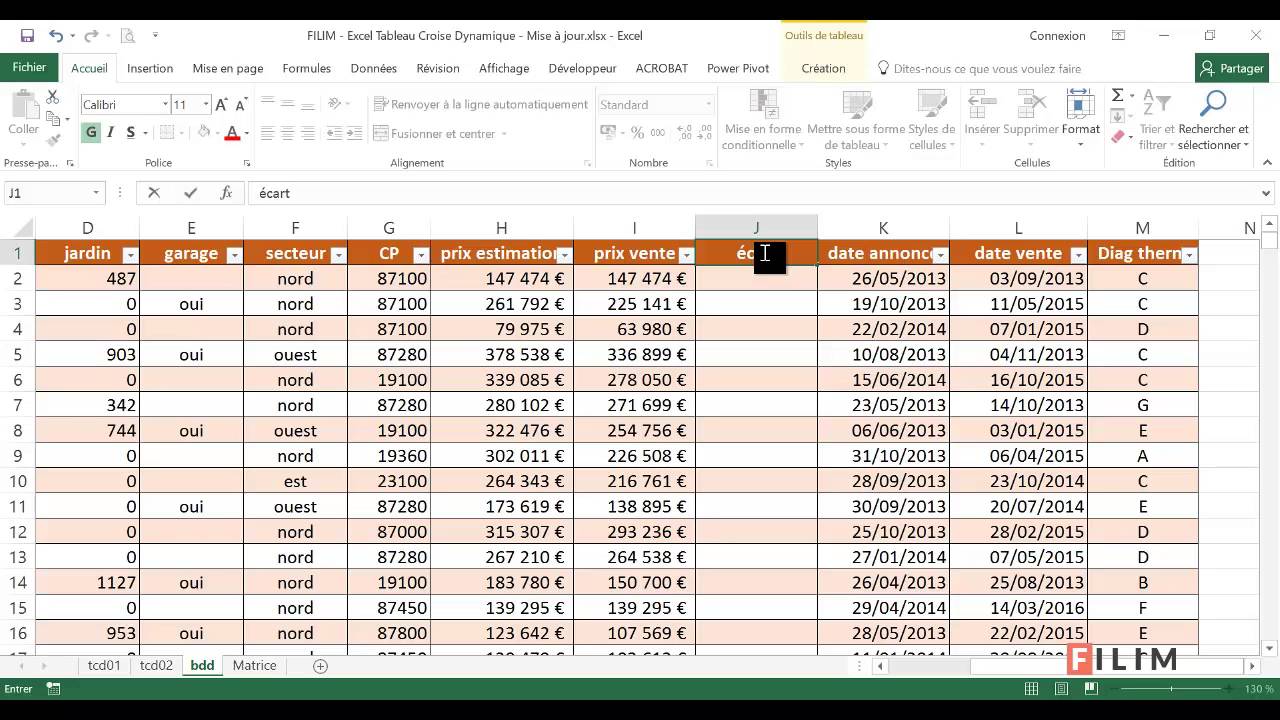
Task: Center-align text with the center icon
Action: click(287, 133)
